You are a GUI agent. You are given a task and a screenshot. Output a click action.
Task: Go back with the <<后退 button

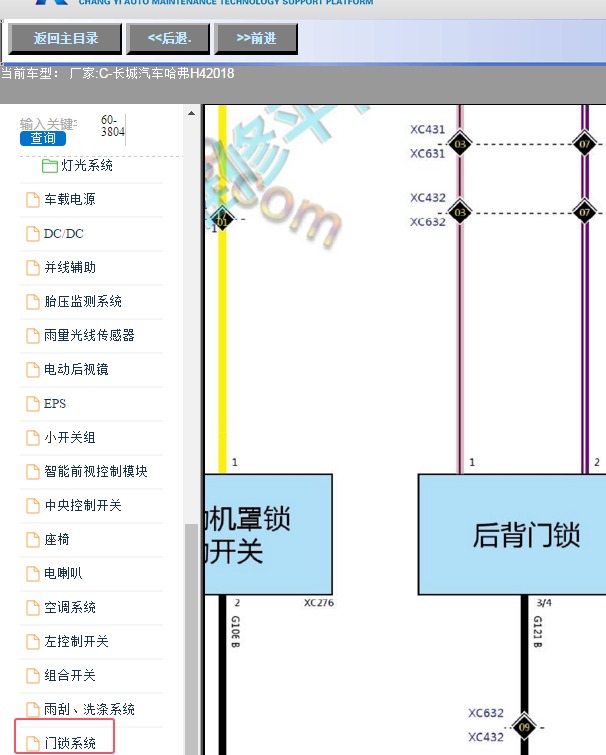[x=168, y=39]
